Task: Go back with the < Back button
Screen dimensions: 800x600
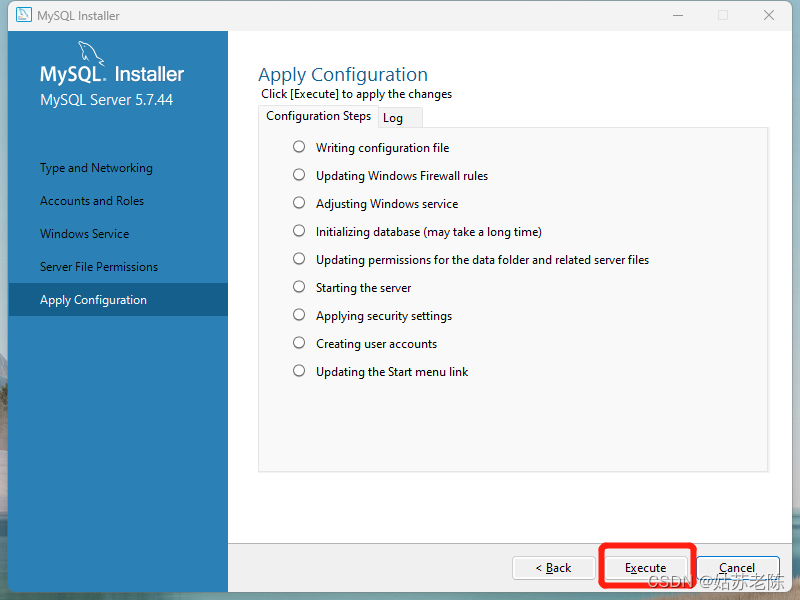Action: (554, 568)
